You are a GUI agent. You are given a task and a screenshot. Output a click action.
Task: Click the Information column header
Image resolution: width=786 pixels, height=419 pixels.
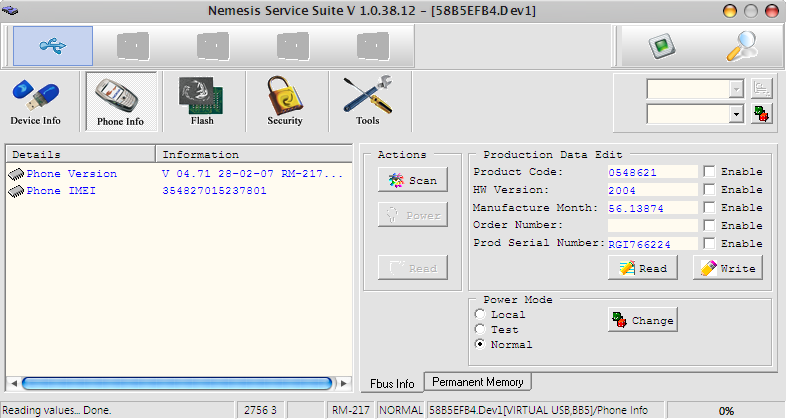254,154
